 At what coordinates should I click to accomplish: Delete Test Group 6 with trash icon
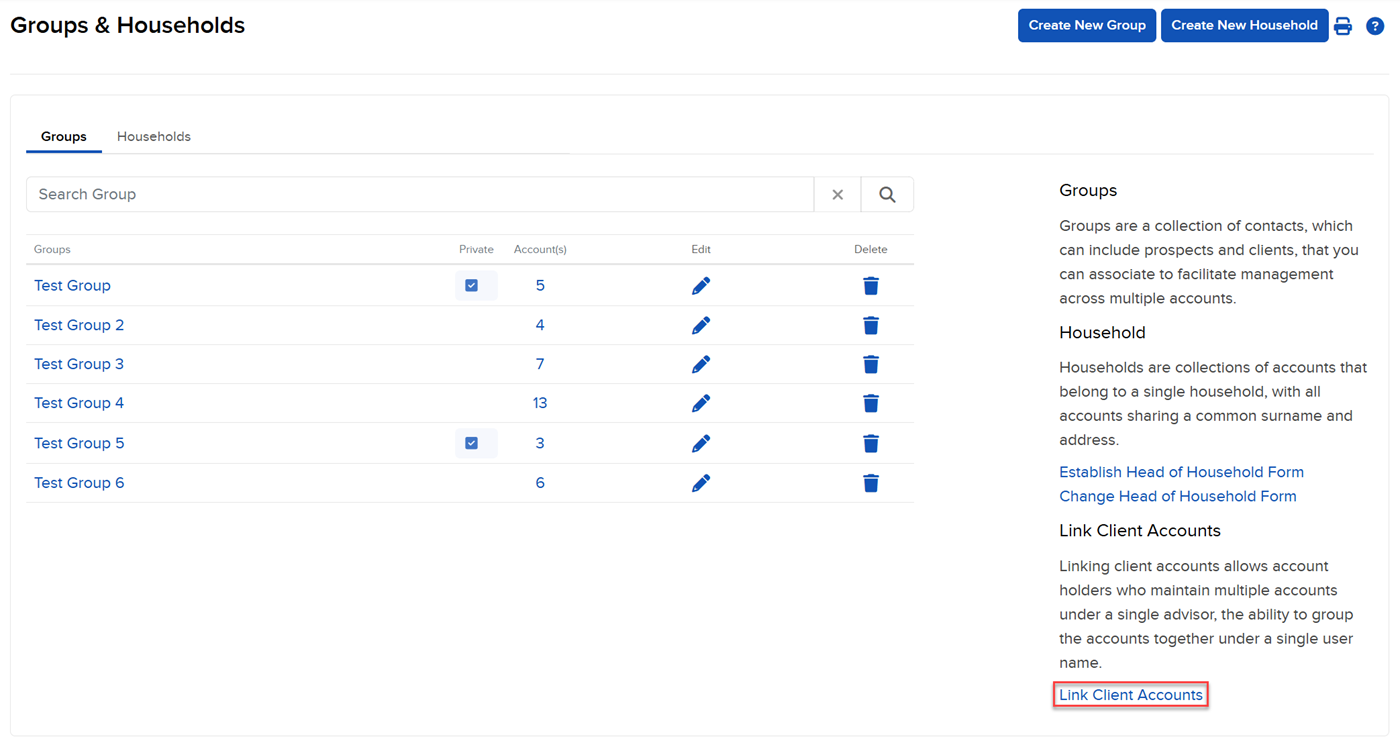coord(870,482)
